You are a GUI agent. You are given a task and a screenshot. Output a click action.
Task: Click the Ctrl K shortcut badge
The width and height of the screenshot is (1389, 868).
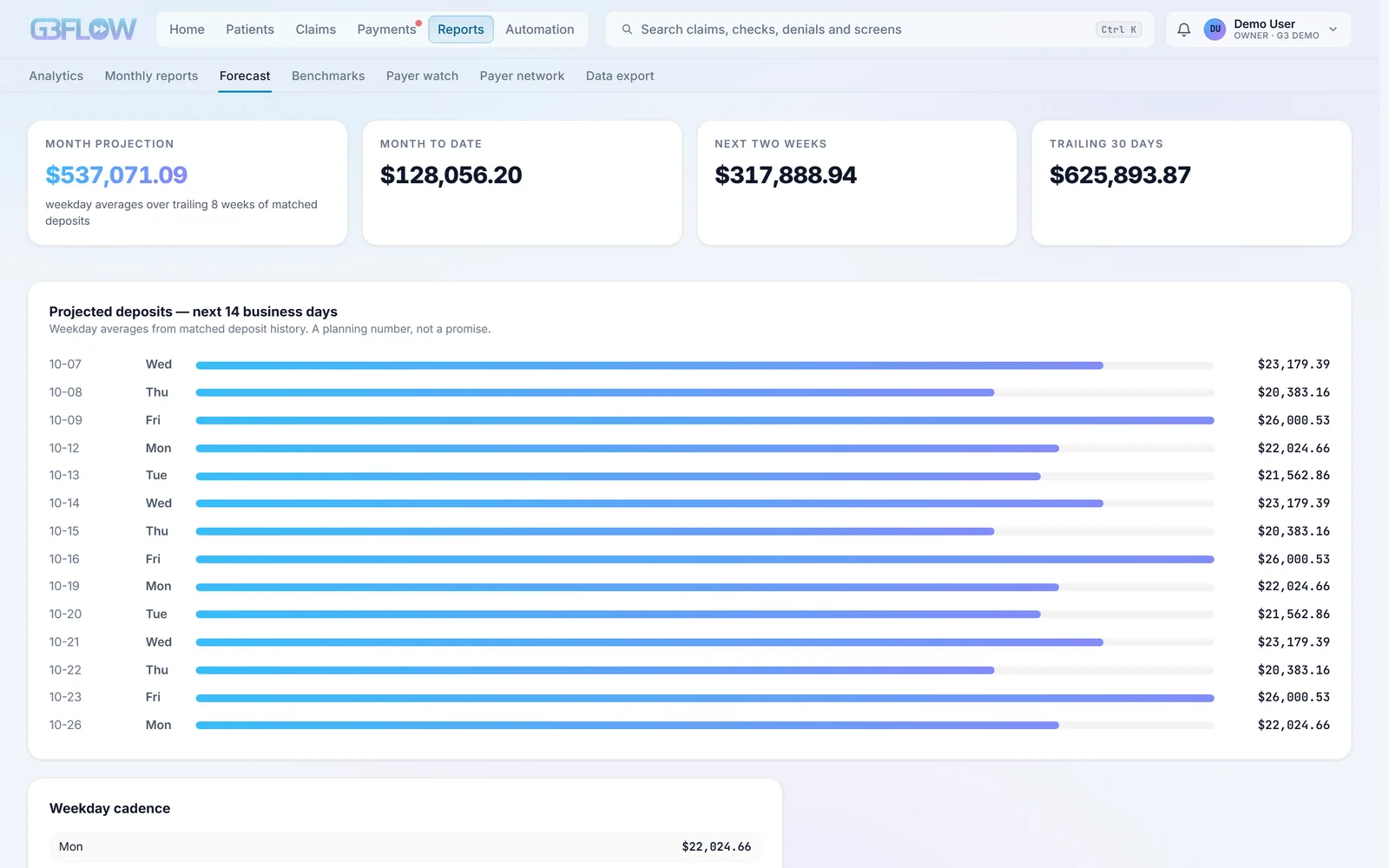1118,30
